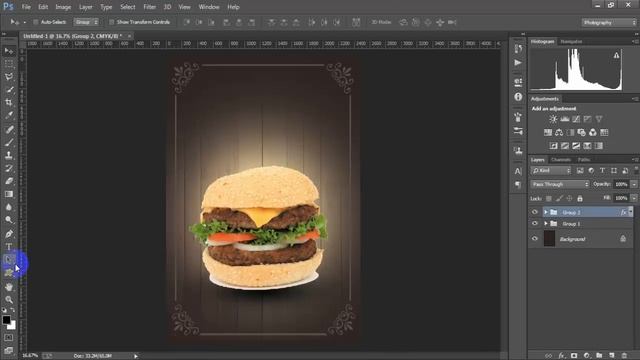
Task: Select the Move tool
Action: tap(9, 51)
